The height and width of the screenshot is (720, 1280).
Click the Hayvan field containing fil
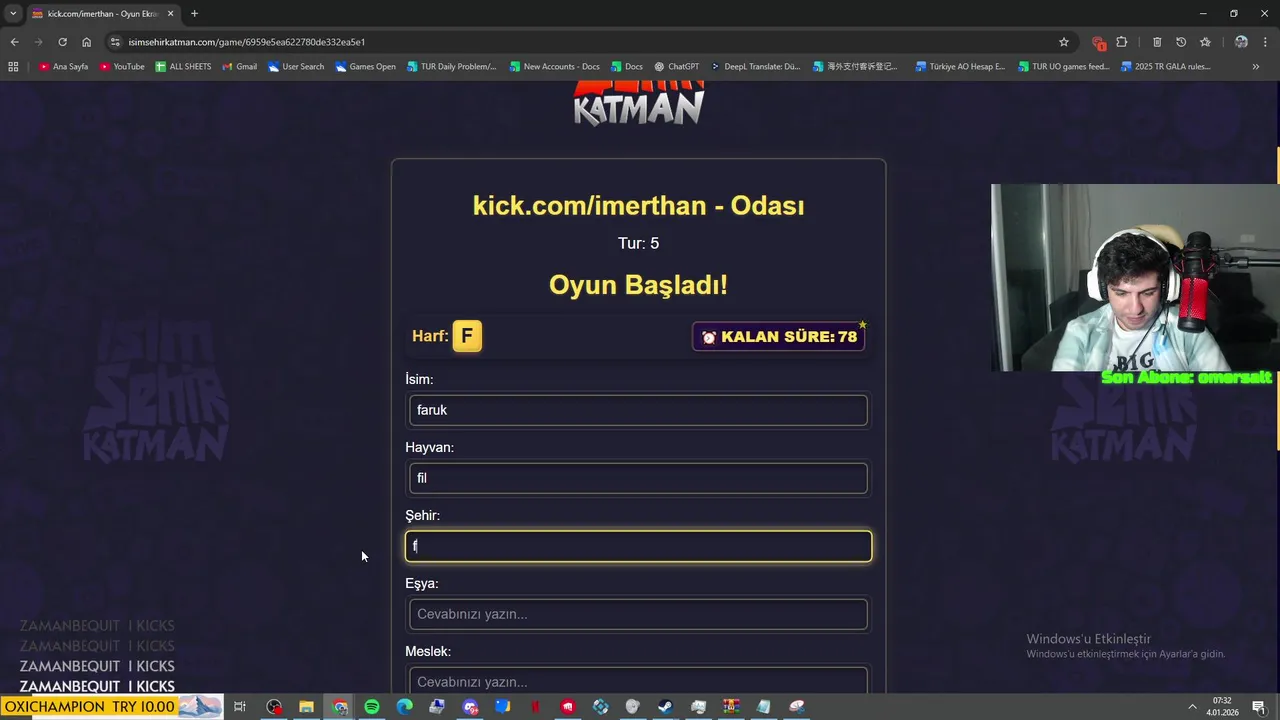coord(638,478)
